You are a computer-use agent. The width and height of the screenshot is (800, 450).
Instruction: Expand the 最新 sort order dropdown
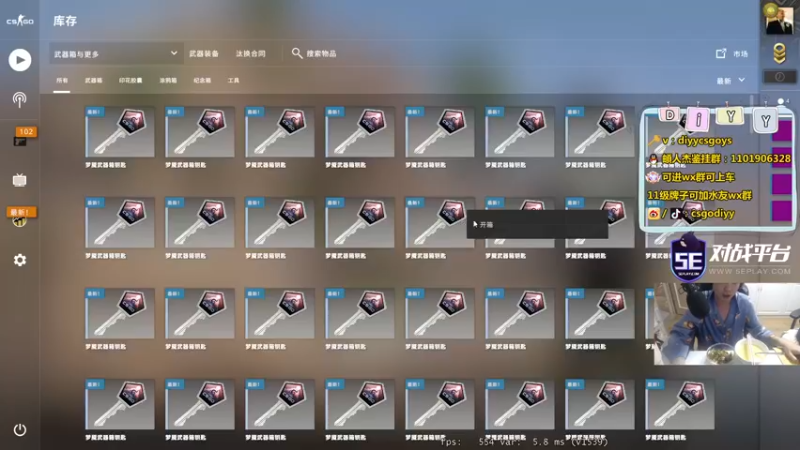pos(731,81)
